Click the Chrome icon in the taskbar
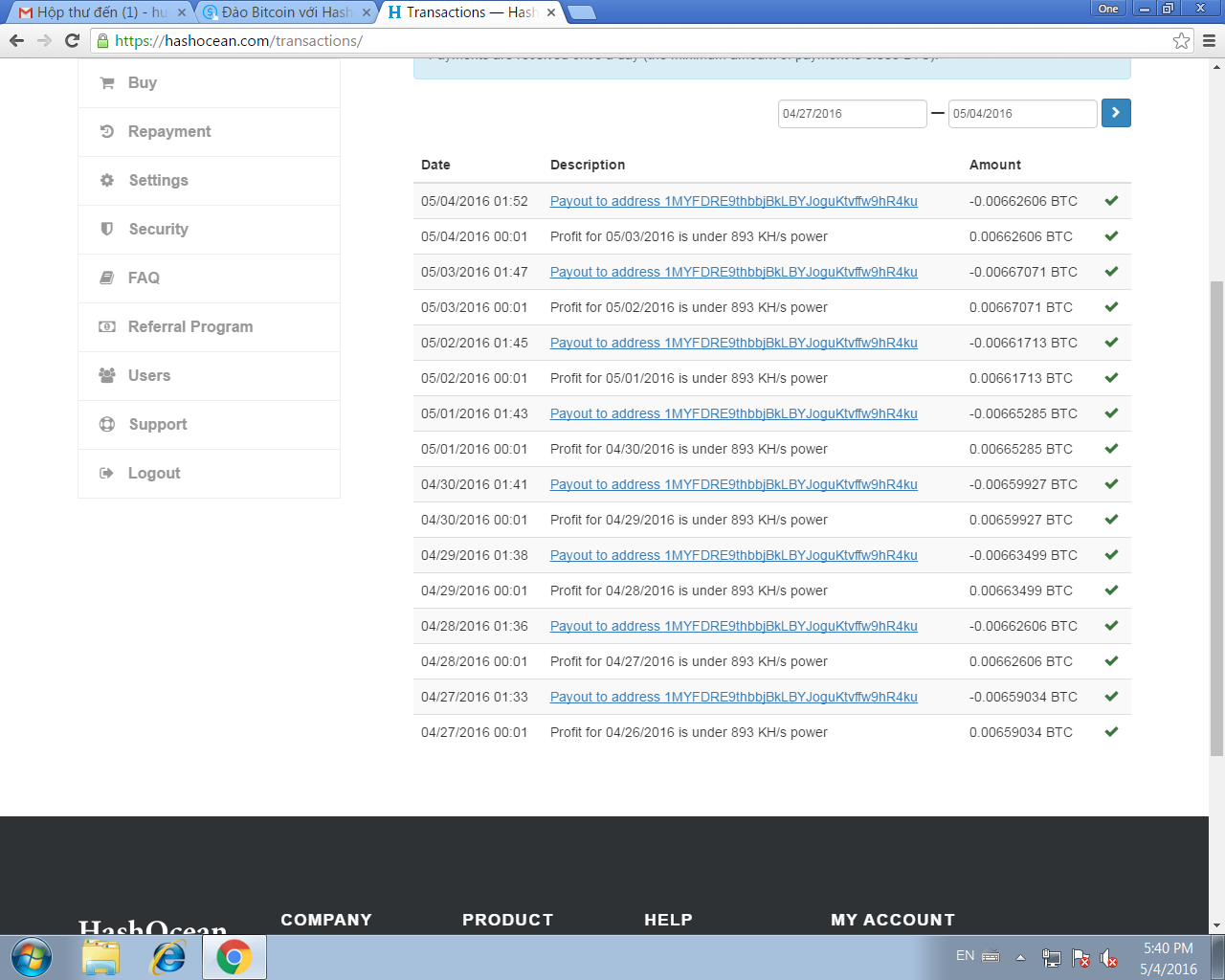 [x=234, y=957]
